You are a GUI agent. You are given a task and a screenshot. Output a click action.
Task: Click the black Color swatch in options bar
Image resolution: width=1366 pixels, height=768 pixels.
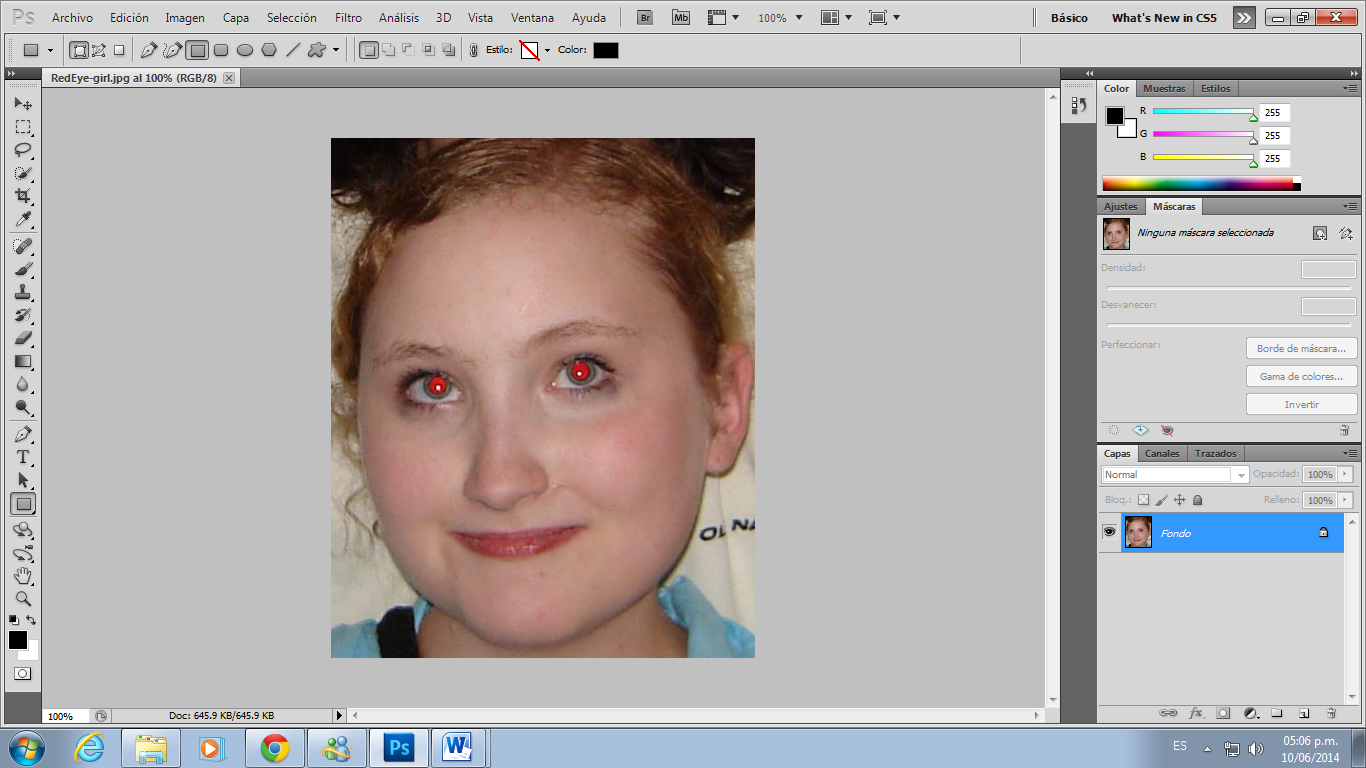pos(606,50)
